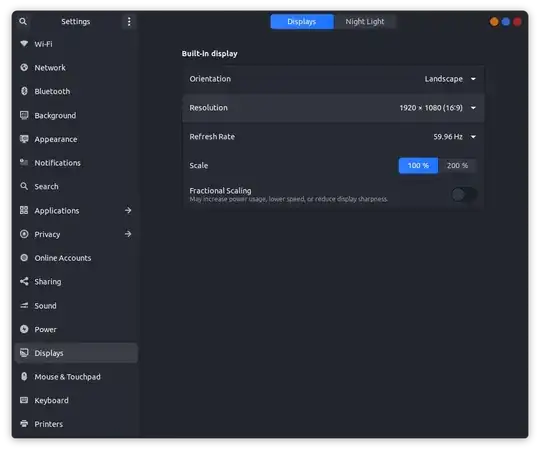
Task: Click the Mouse & Touchpad icon
Action: 24,376
